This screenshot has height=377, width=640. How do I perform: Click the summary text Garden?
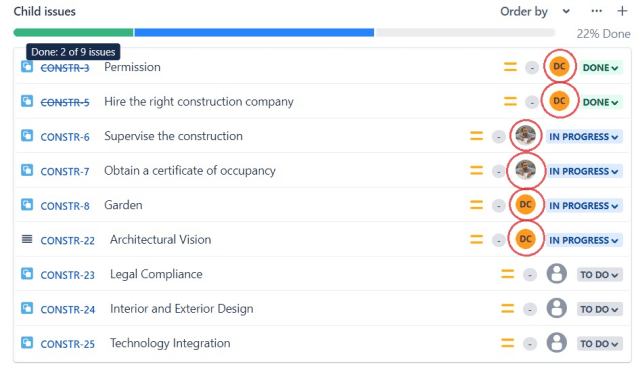[x=123, y=205]
